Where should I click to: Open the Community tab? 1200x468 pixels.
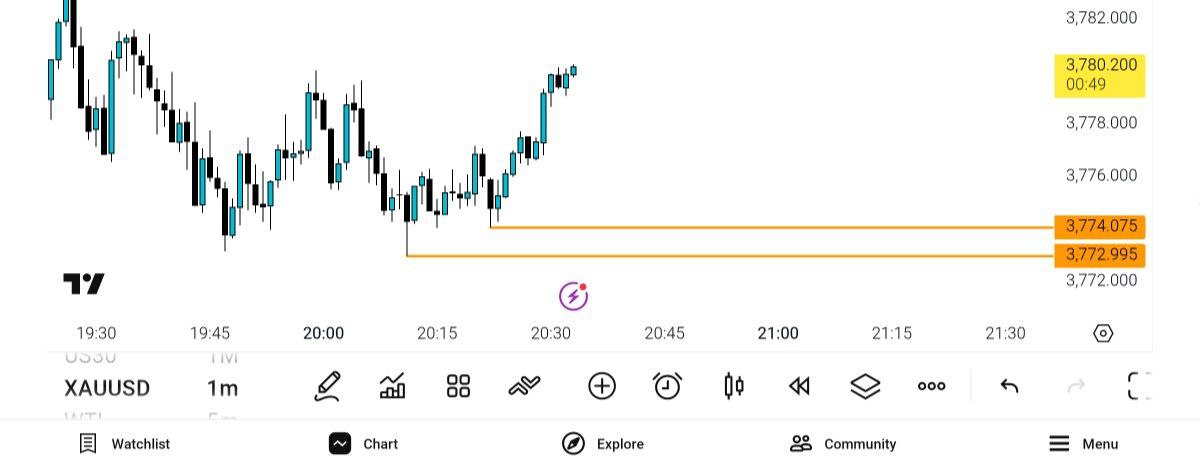843,444
